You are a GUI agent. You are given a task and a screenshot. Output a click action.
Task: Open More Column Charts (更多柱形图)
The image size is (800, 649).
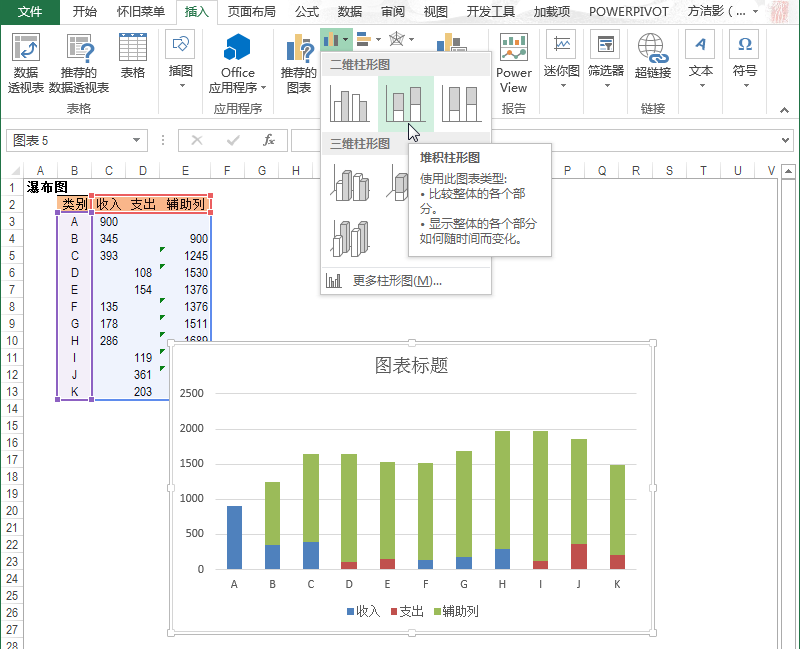[x=397, y=281]
